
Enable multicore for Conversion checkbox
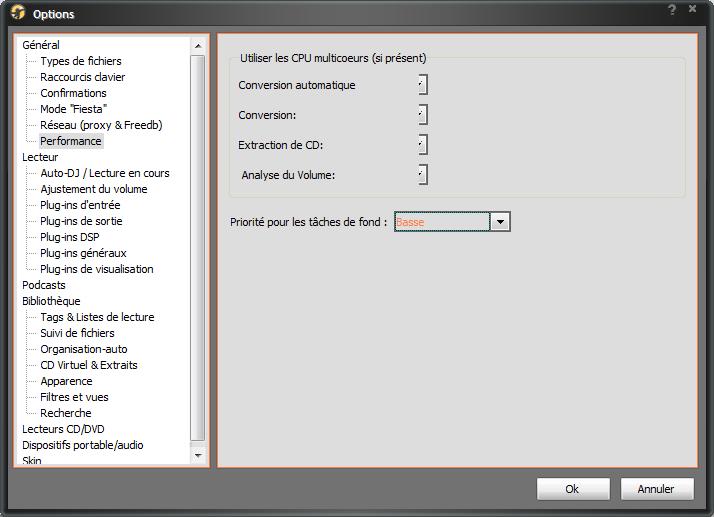tap(423, 115)
